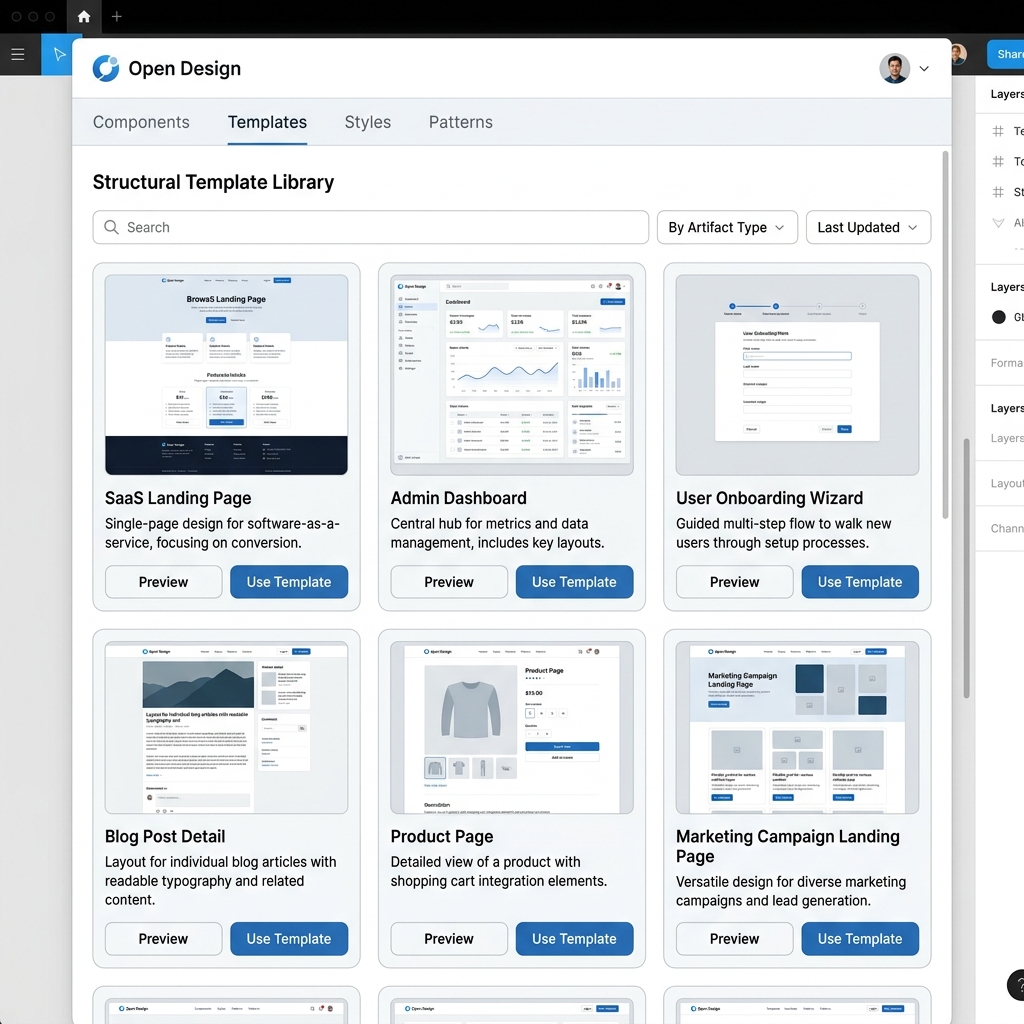Preview the SaaS Landing Page template
The height and width of the screenshot is (1024, 1024).
click(163, 582)
